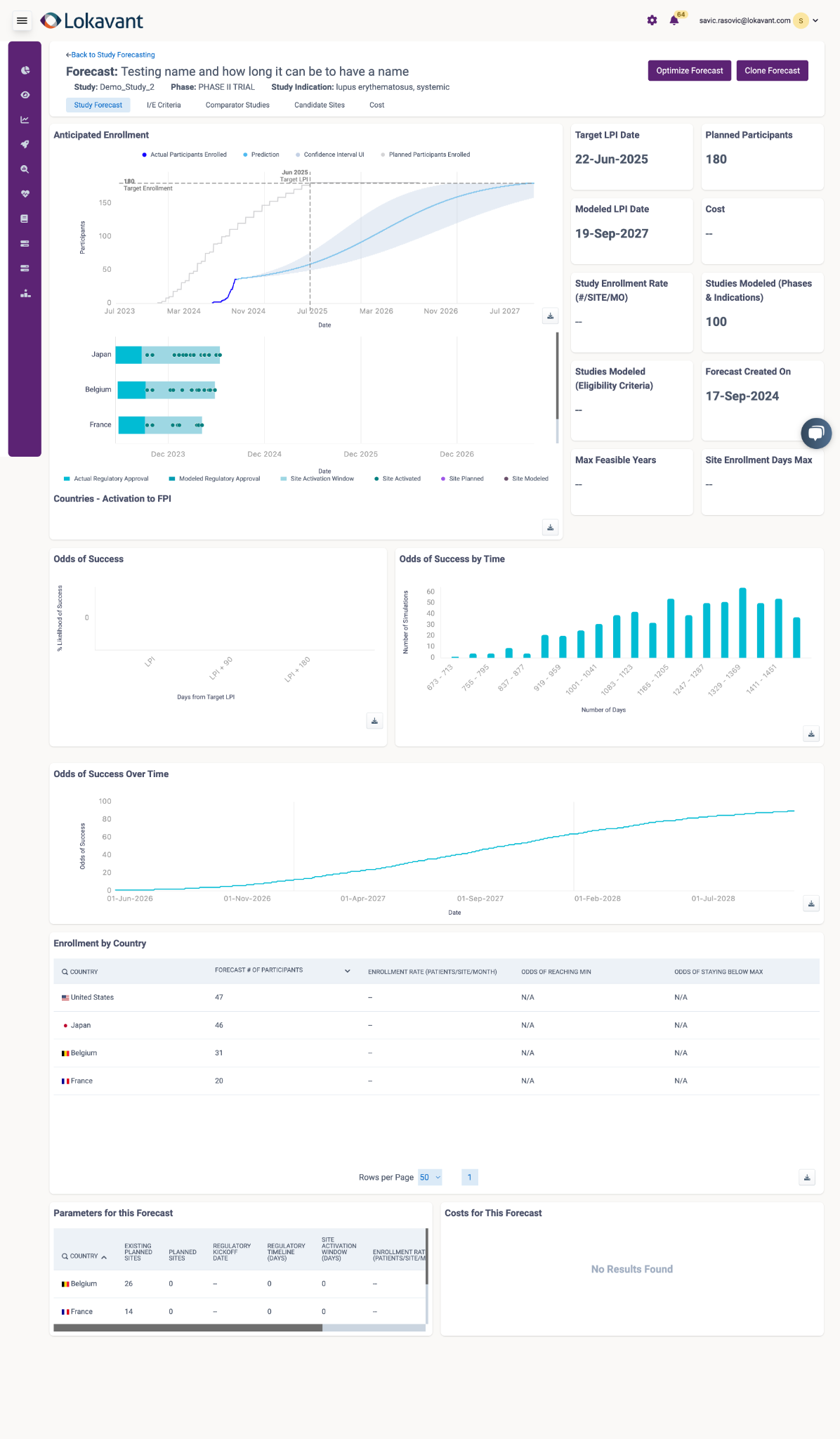Toggle the Prediction legend series
The image size is (840, 1439).
click(261, 155)
